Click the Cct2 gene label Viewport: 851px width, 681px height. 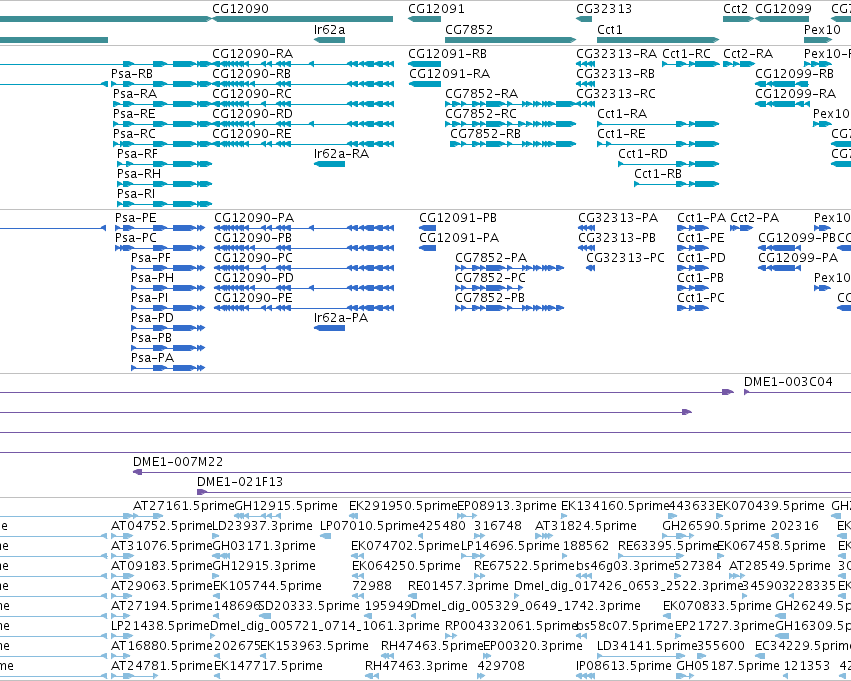pyautogui.click(x=735, y=9)
